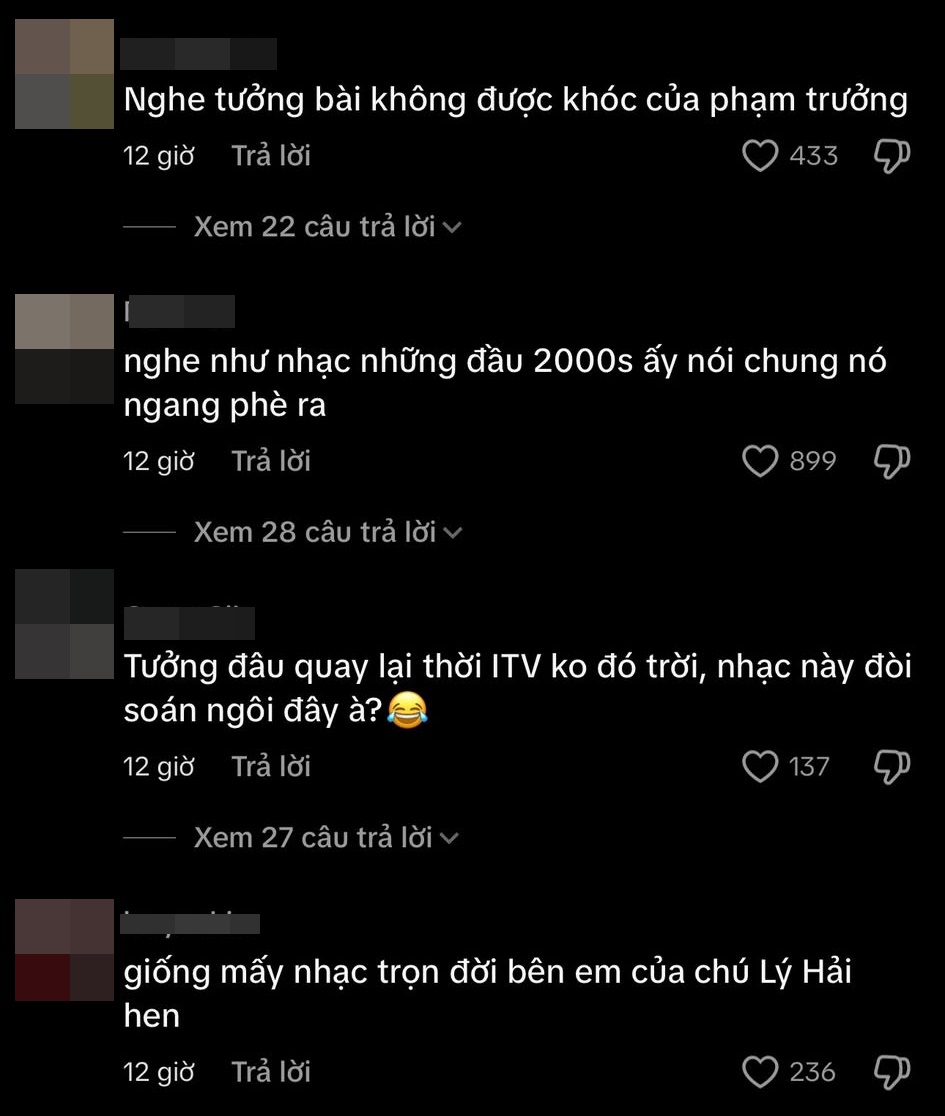Like the comment about nhạc đầu 2000s
Viewport: 945px width, 1116px height.
click(760, 461)
